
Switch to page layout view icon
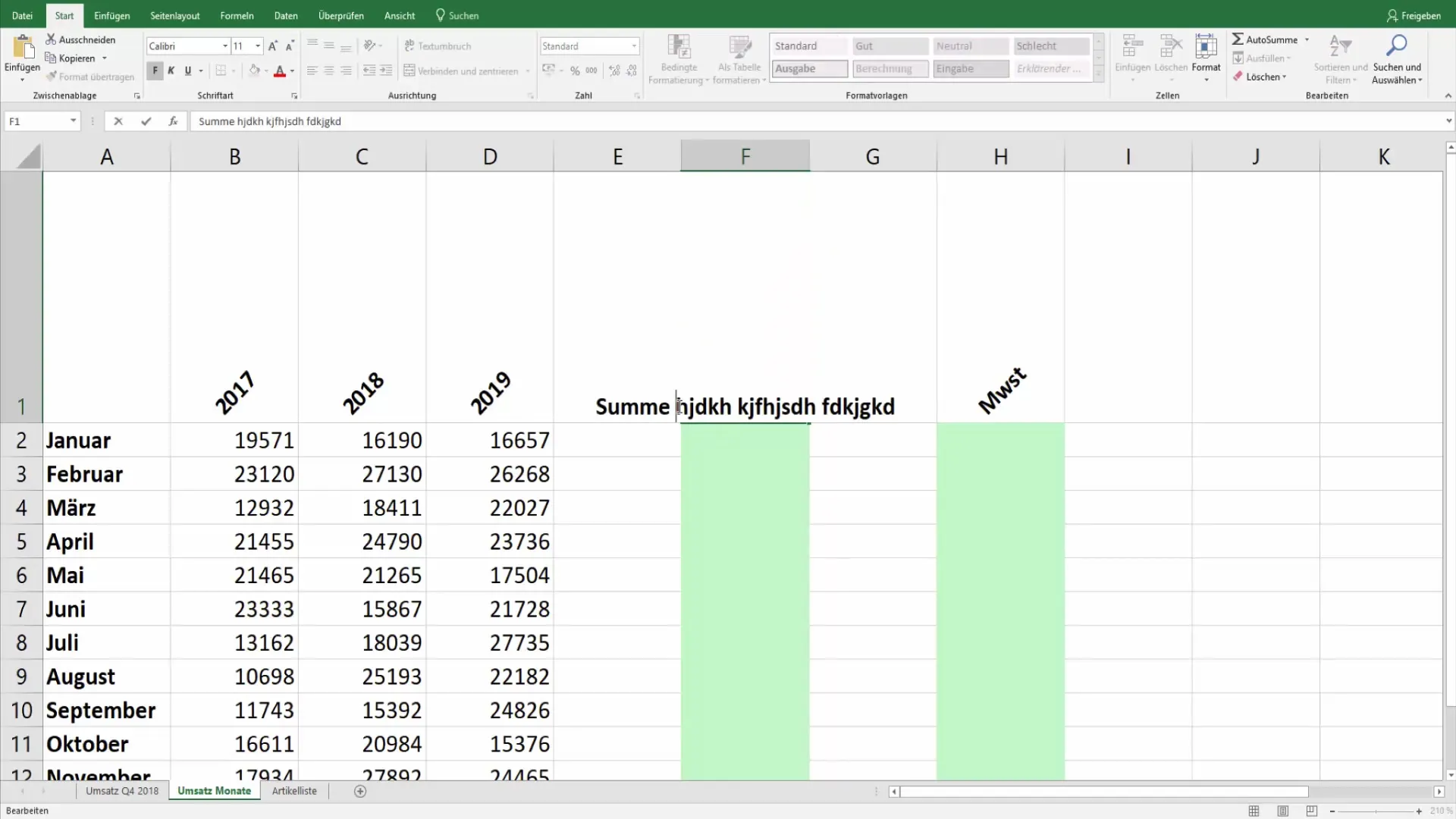point(1283,811)
